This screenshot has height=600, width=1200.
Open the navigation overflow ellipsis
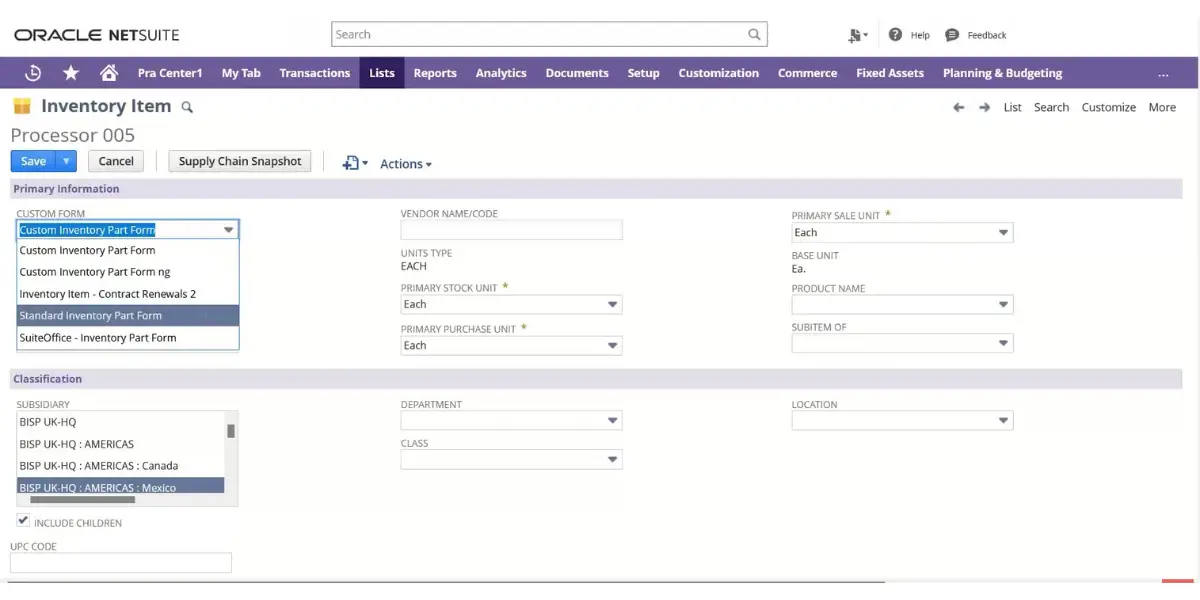pyautogui.click(x=1163, y=73)
